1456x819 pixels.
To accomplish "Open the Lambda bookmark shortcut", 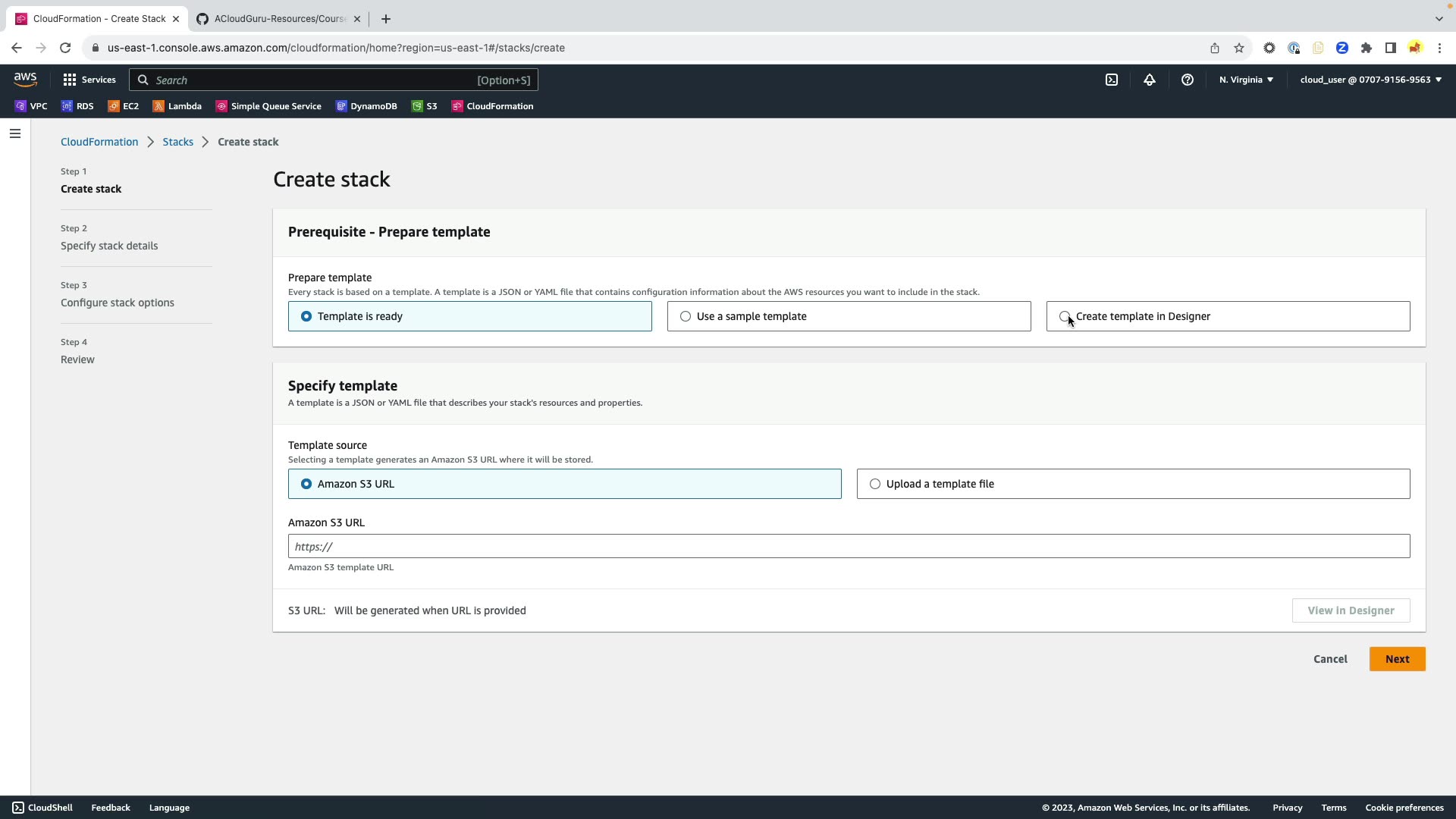I will [177, 106].
